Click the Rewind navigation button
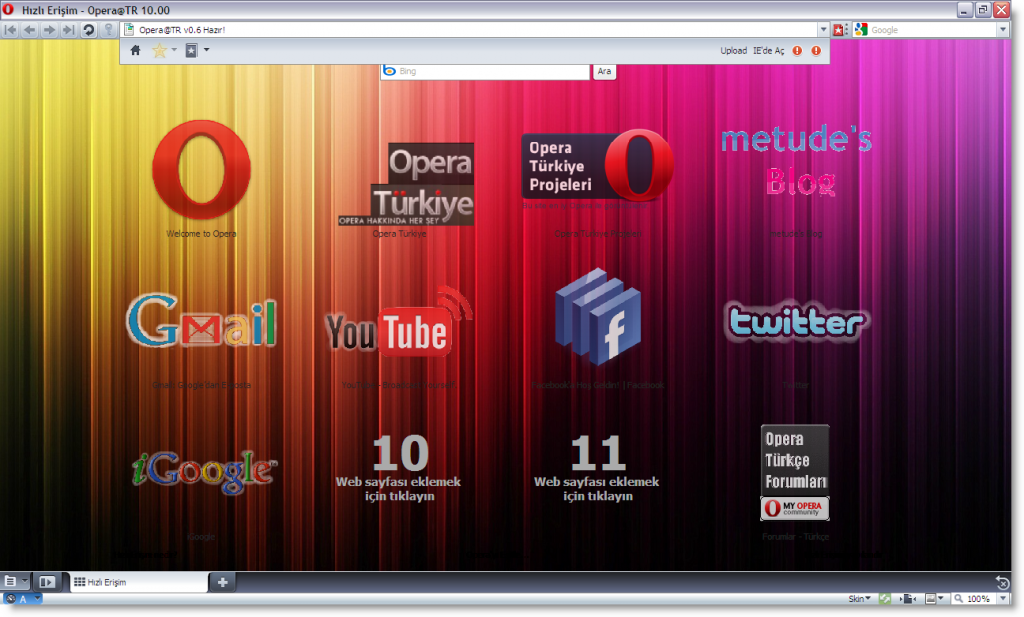 (10, 30)
